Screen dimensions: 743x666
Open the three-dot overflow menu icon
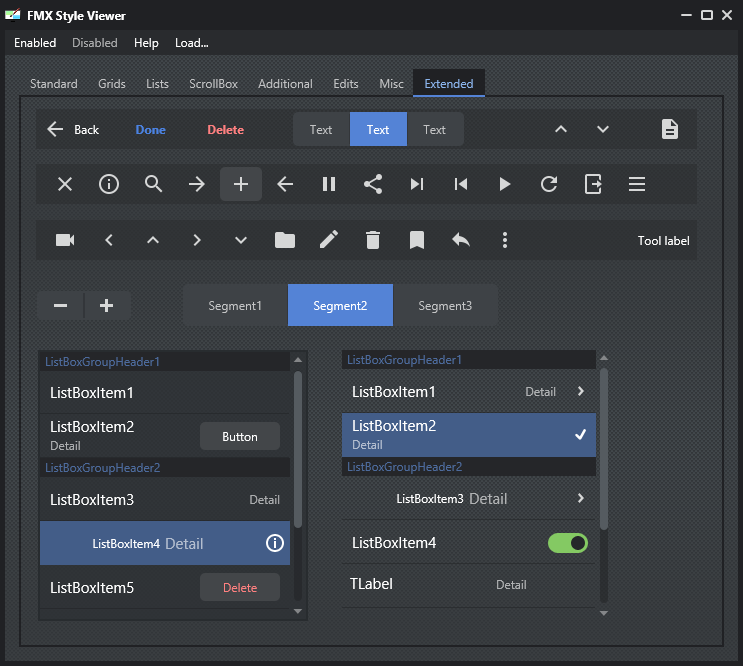[x=505, y=240]
